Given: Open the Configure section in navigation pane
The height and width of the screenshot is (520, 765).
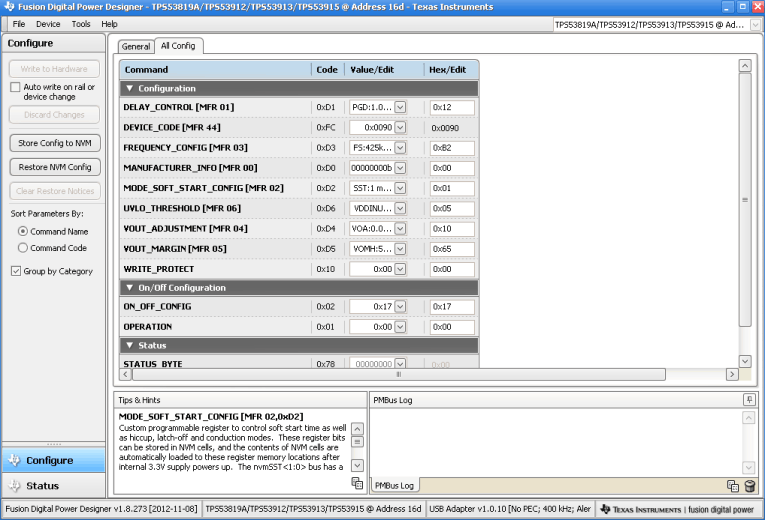Looking at the screenshot, I should [54, 460].
